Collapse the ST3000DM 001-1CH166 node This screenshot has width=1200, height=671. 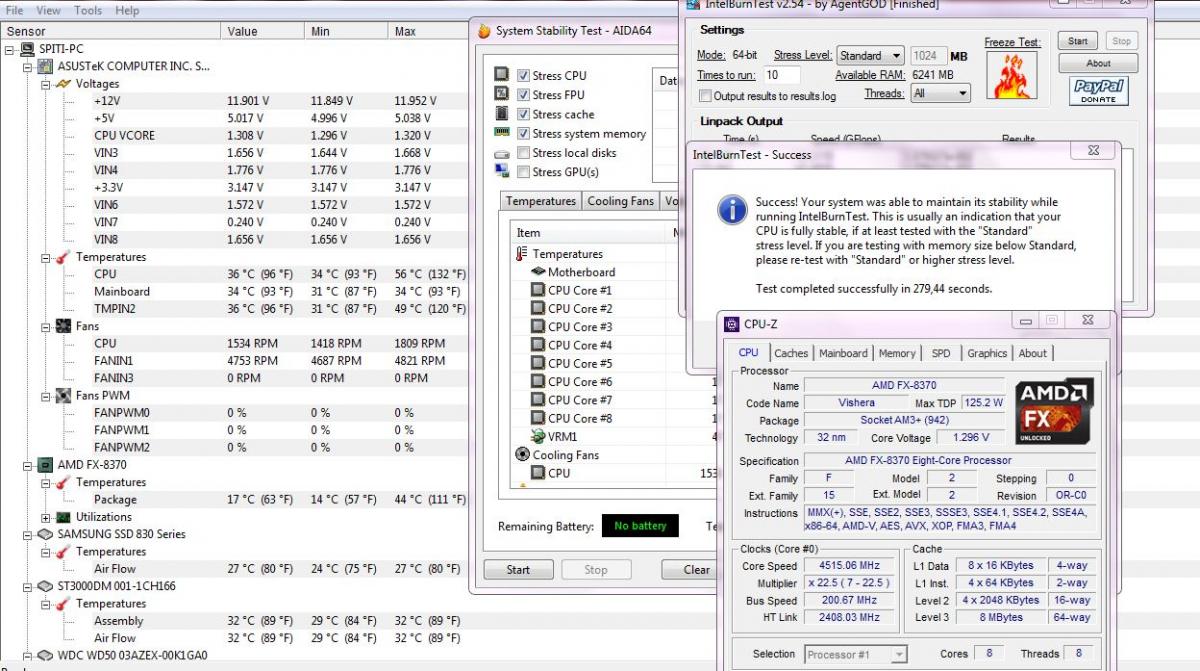click(28, 586)
